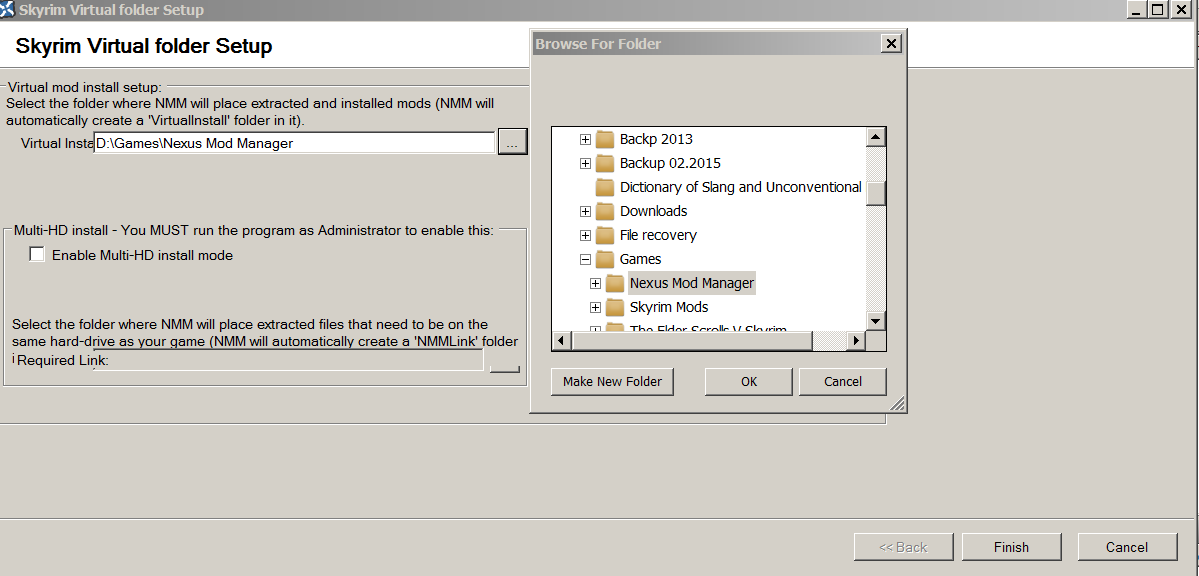
Task: Select the Downloads folder label
Action: (x=653, y=211)
